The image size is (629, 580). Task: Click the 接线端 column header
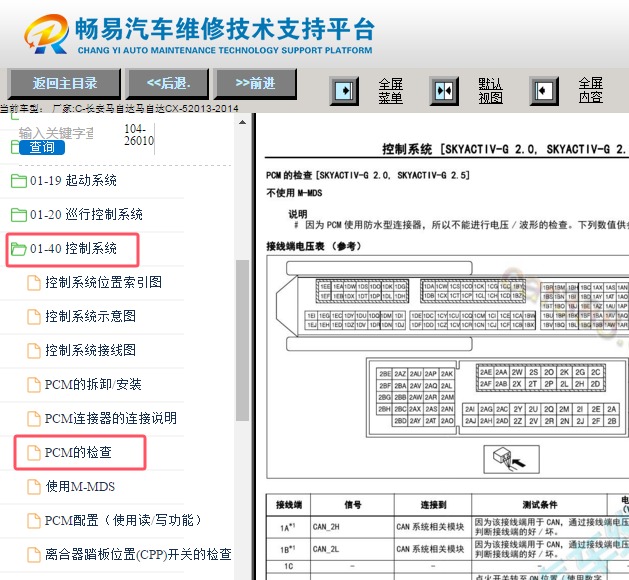[288, 505]
